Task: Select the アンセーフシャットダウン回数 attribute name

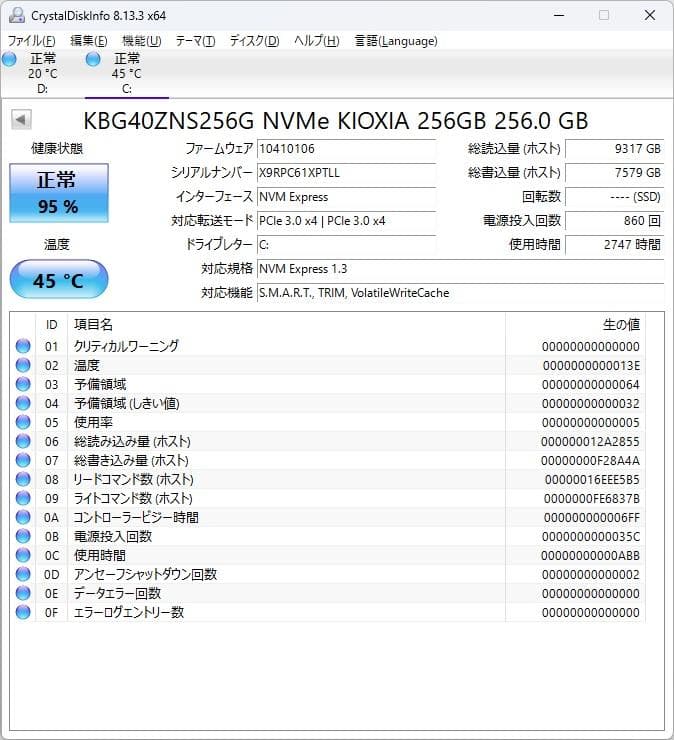Action: (x=145, y=574)
